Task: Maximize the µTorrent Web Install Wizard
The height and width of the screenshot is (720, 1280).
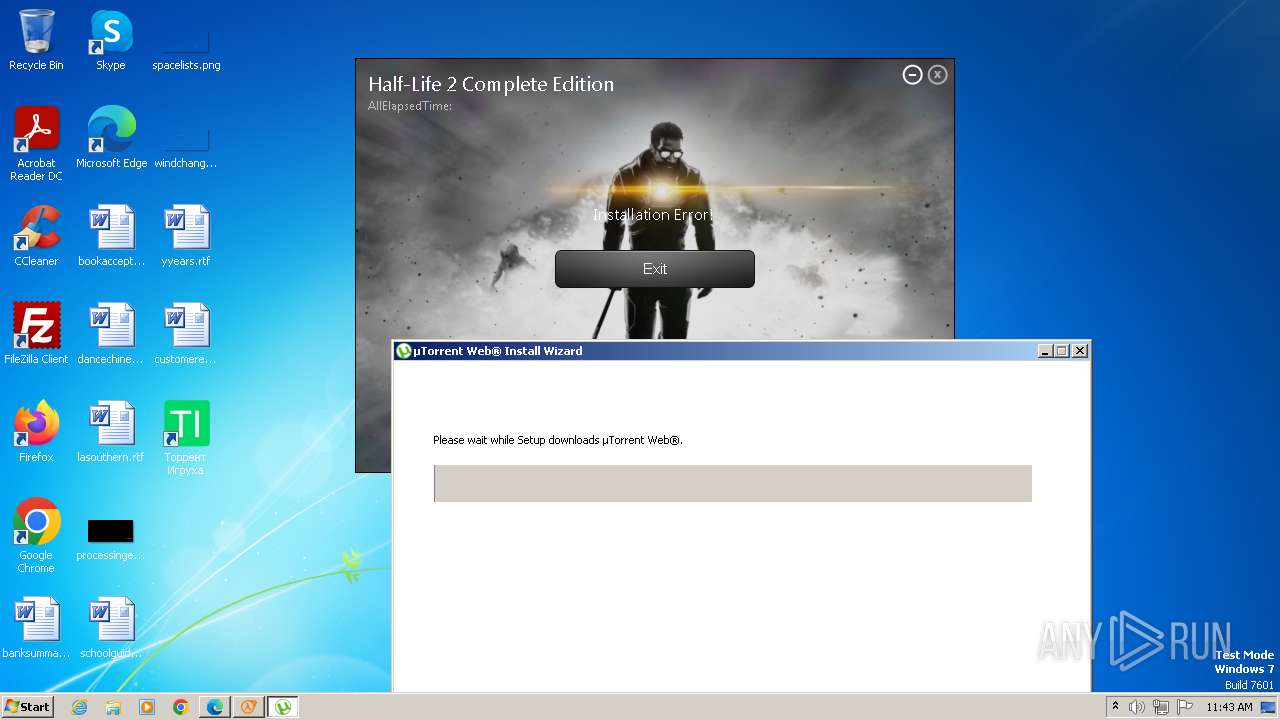Action: (x=1061, y=351)
